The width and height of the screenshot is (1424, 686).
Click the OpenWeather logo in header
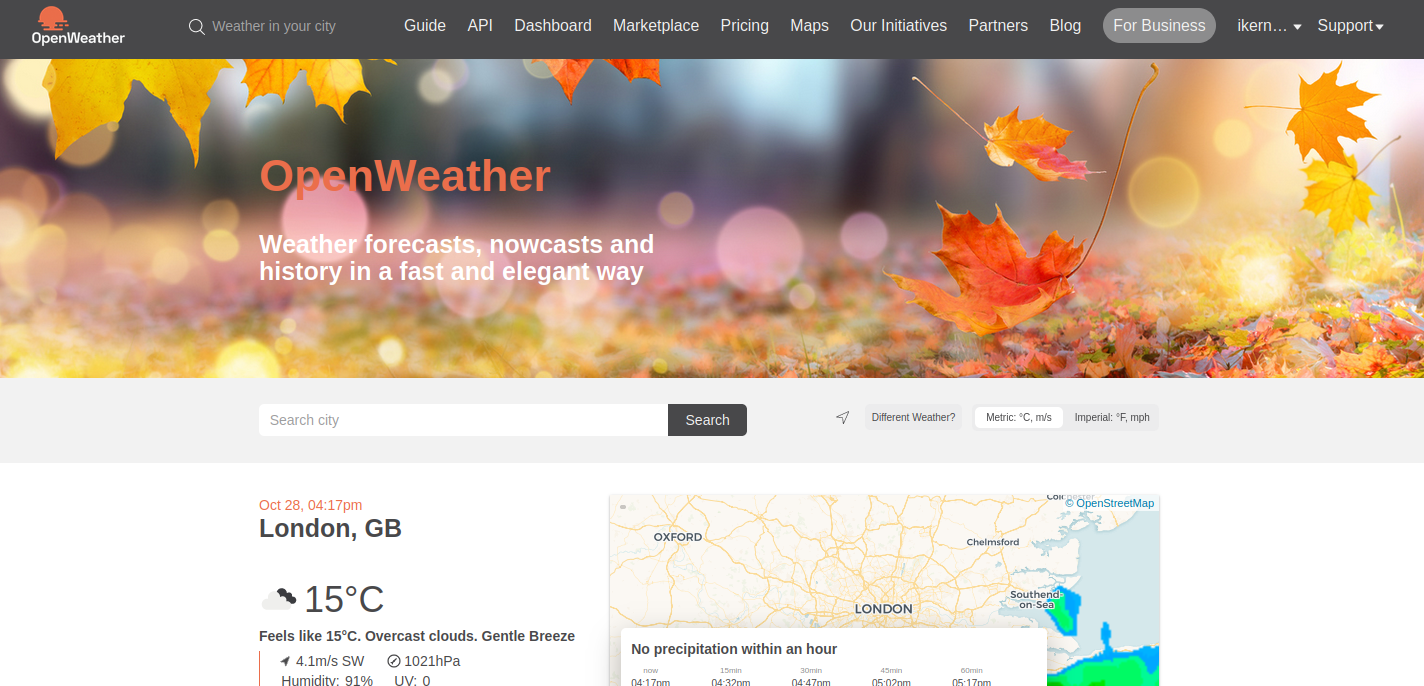click(78, 27)
